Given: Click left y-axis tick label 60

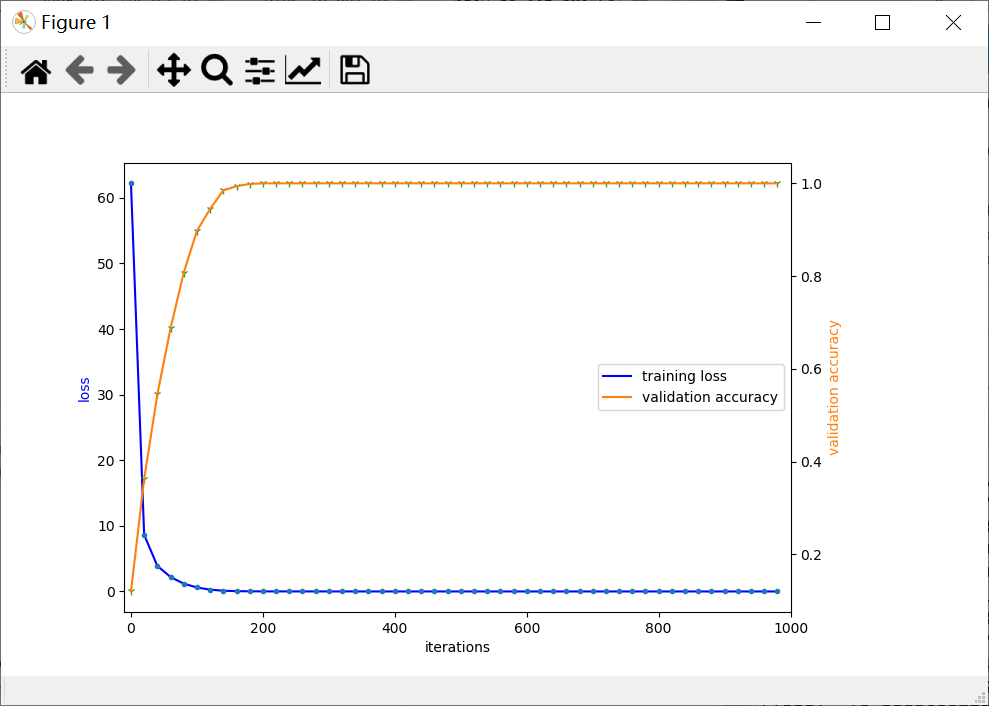Looking at the screenshot, I should pos(107,198).
